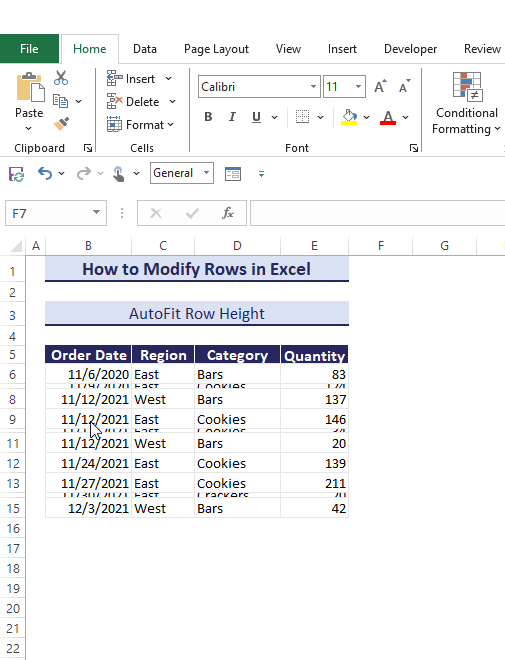Click the Quantity header cell
The image size is (505, 660).
click(314, 355)
